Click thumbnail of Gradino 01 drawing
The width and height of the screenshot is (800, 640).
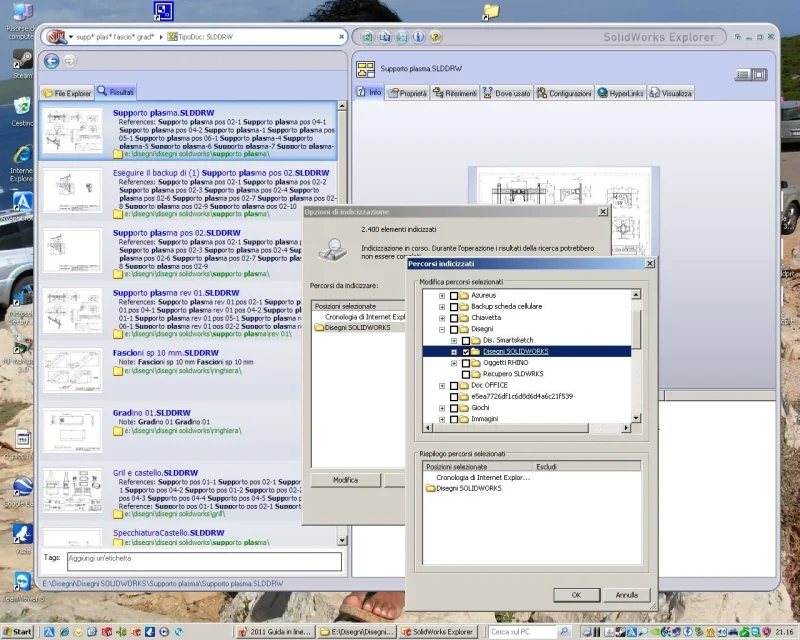click(72, 431)
